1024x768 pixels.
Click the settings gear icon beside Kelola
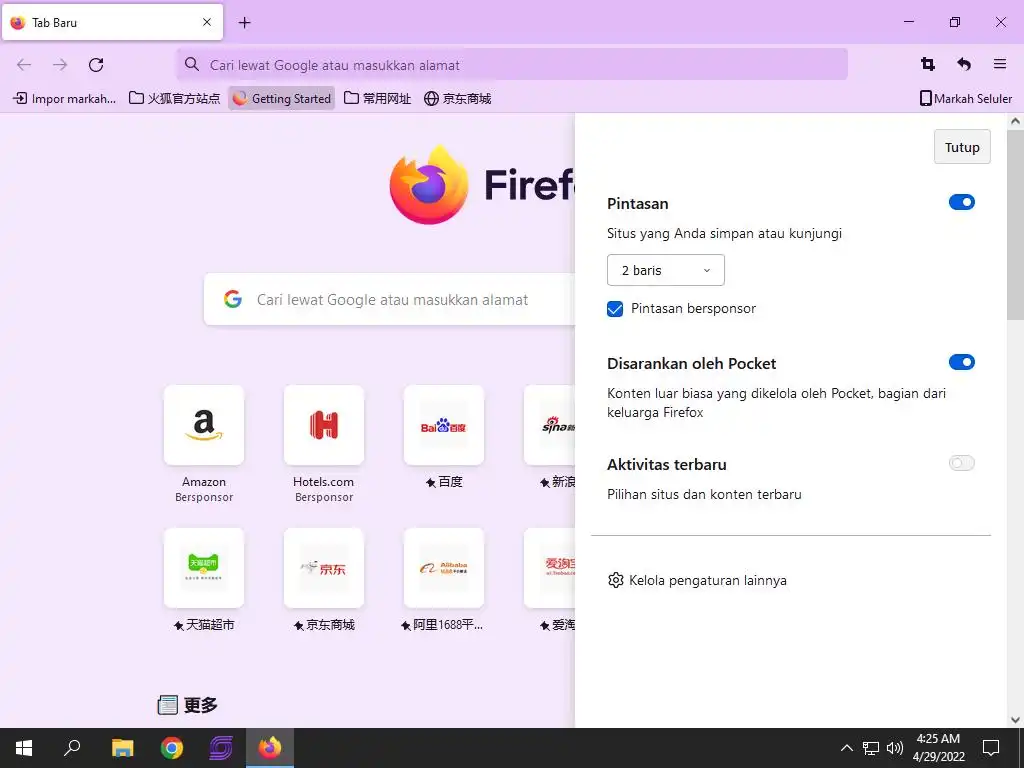(x=615, y=580)
